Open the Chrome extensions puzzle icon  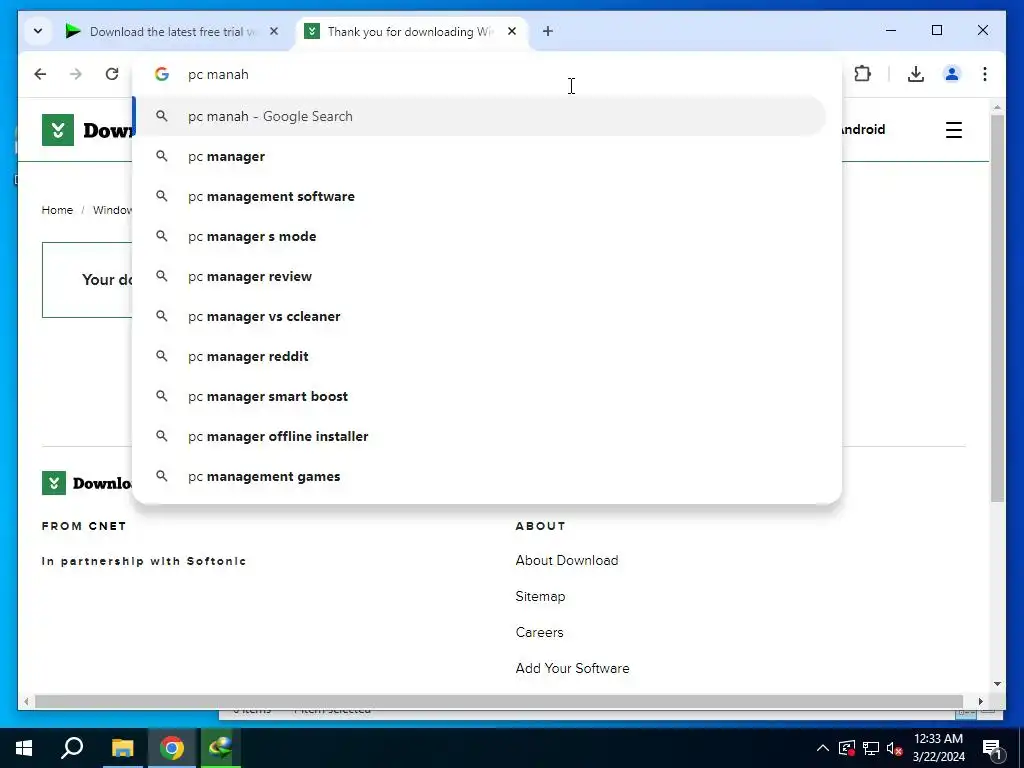863,74
